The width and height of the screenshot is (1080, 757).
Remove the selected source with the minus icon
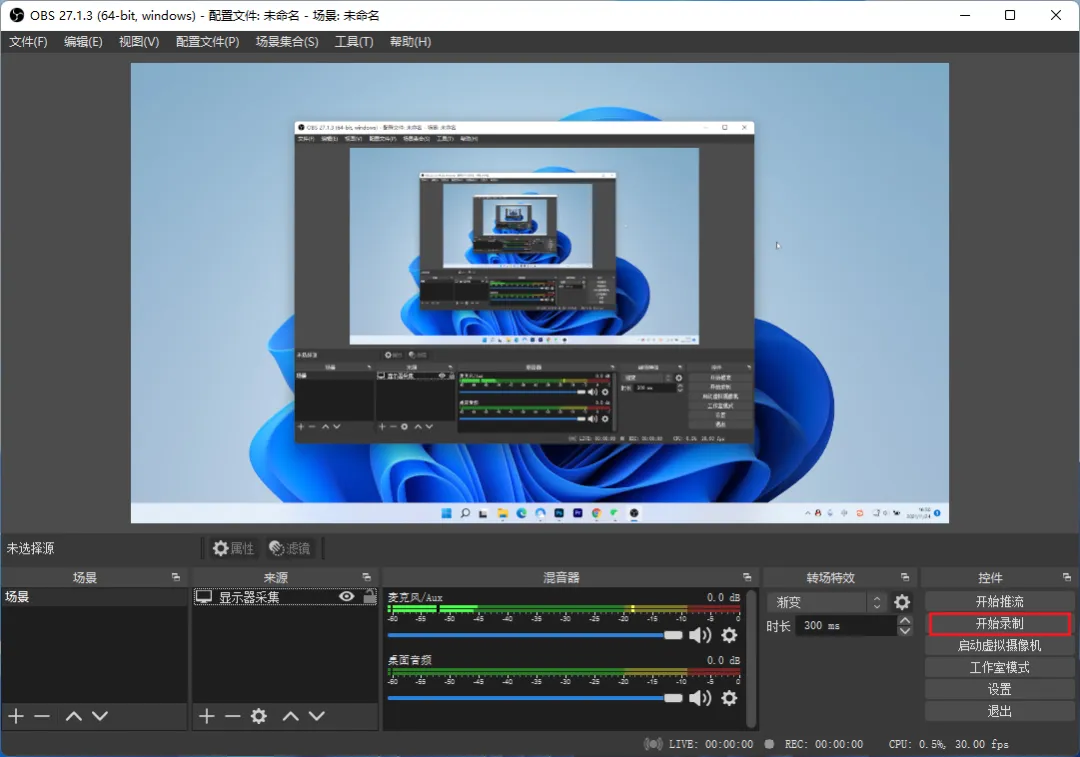tap(232, 716)
